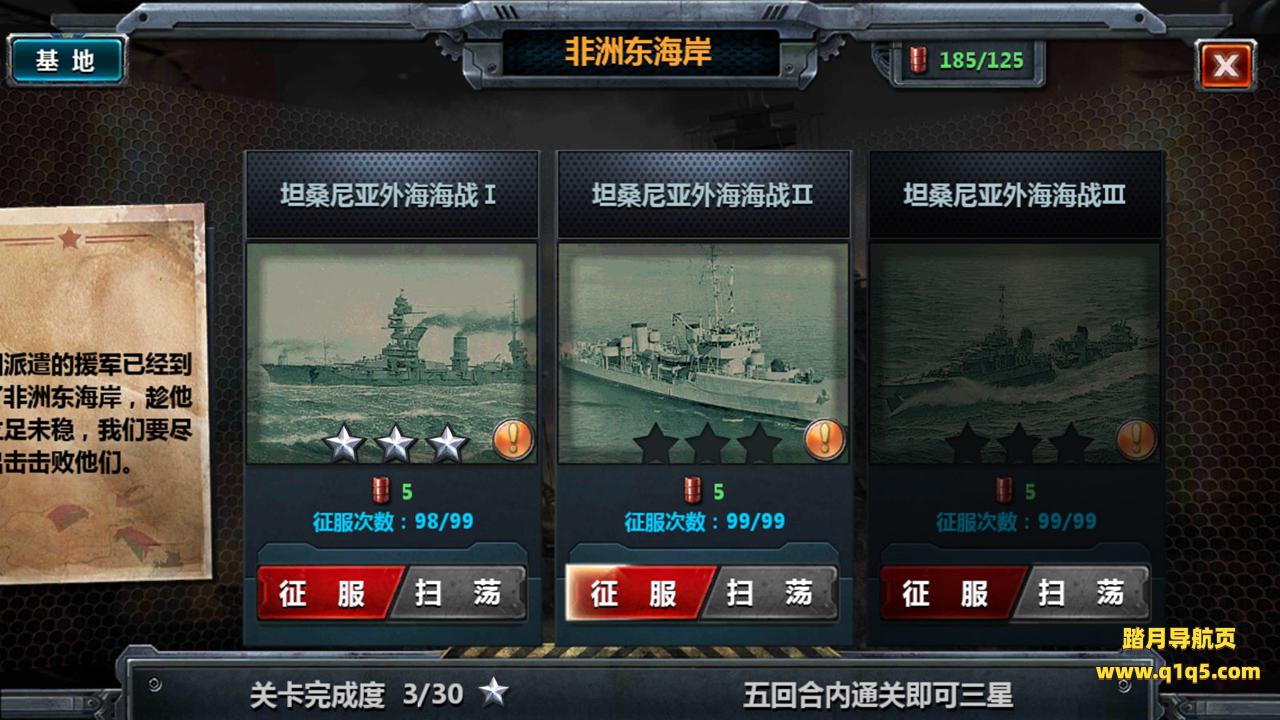The height and width of the screenshot is (720, 1280).
Task: Click the info icon on 坦桑尼亚外海海战Ⅱ card
Action: [825, 438]
